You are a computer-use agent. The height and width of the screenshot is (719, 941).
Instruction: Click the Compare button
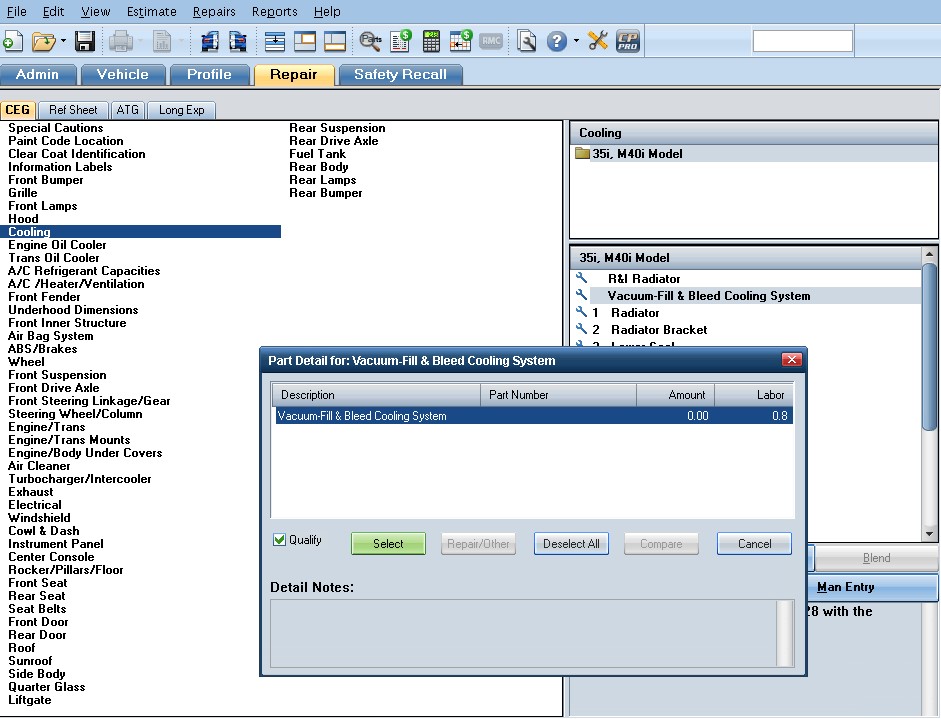click(x=661, y=544)
